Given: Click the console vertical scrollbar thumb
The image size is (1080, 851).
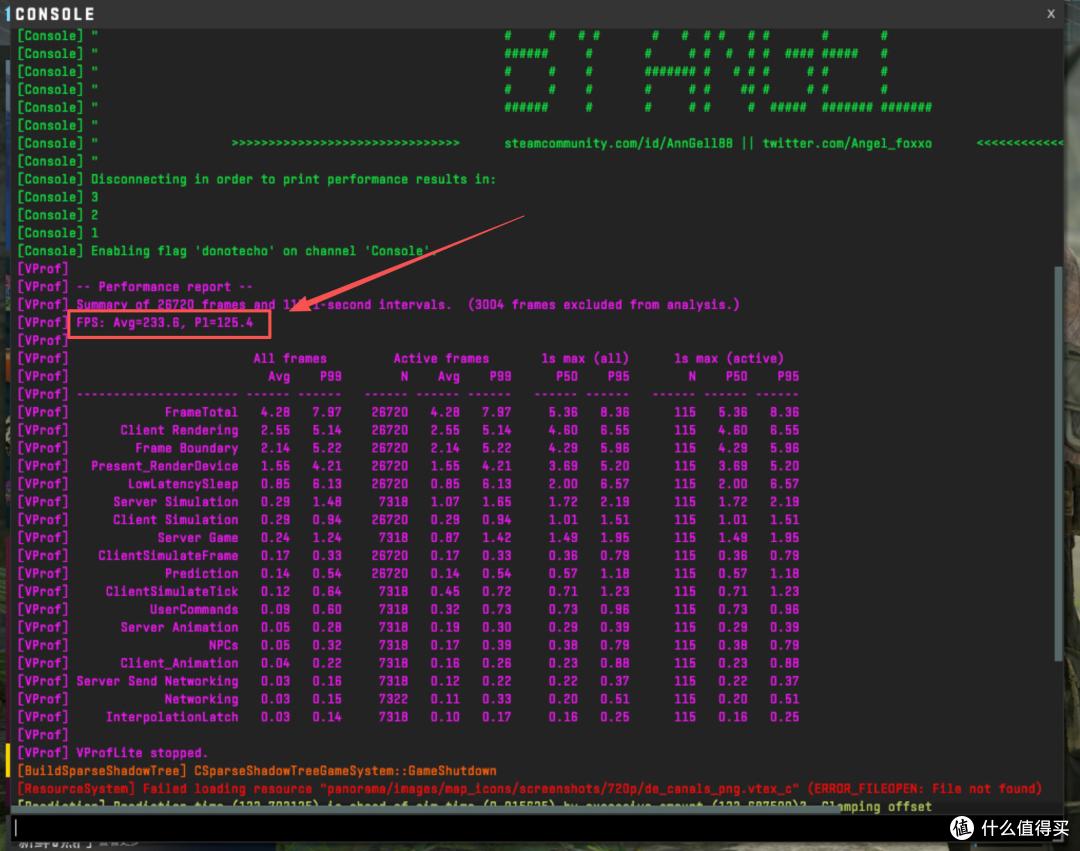Looking at the screenshot, I should 1058,464.
